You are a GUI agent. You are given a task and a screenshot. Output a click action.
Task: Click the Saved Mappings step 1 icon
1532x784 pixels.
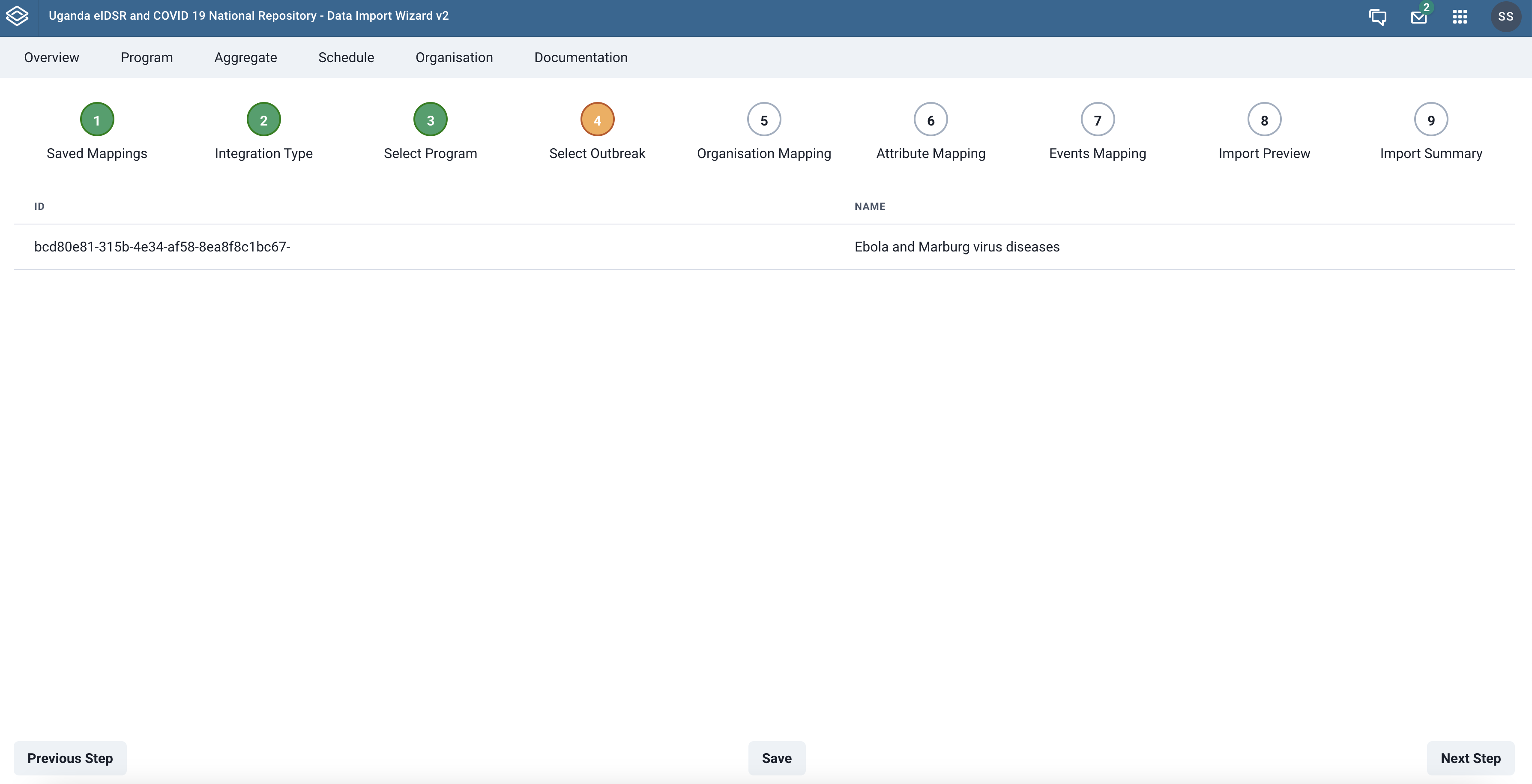[x=97, y=119]
